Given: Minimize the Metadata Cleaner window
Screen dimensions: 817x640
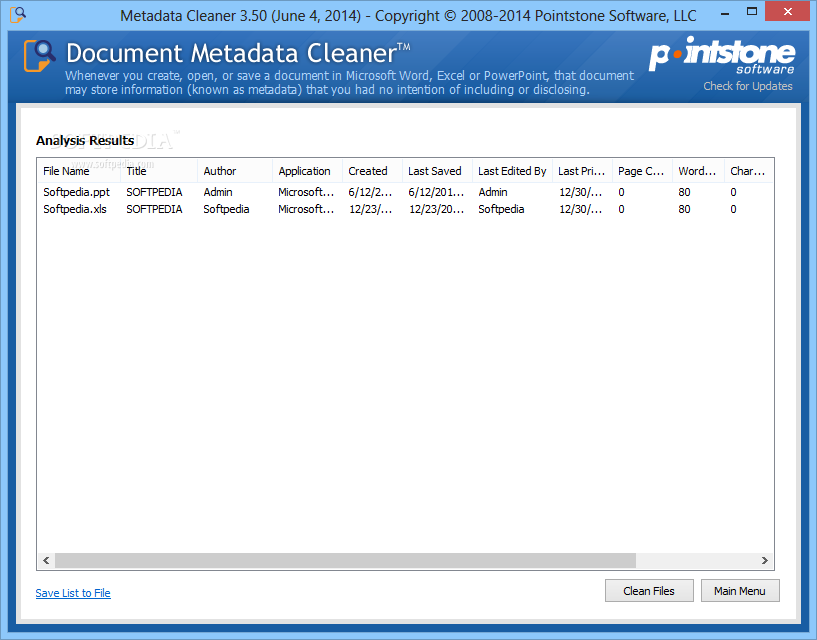Looking at the screenshot, I should click(725, 14).
